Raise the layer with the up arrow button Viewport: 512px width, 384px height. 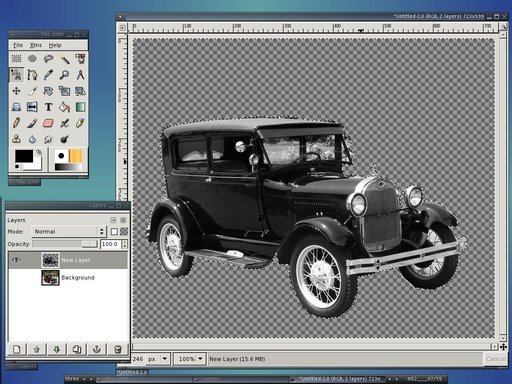(x=37, y=349)
